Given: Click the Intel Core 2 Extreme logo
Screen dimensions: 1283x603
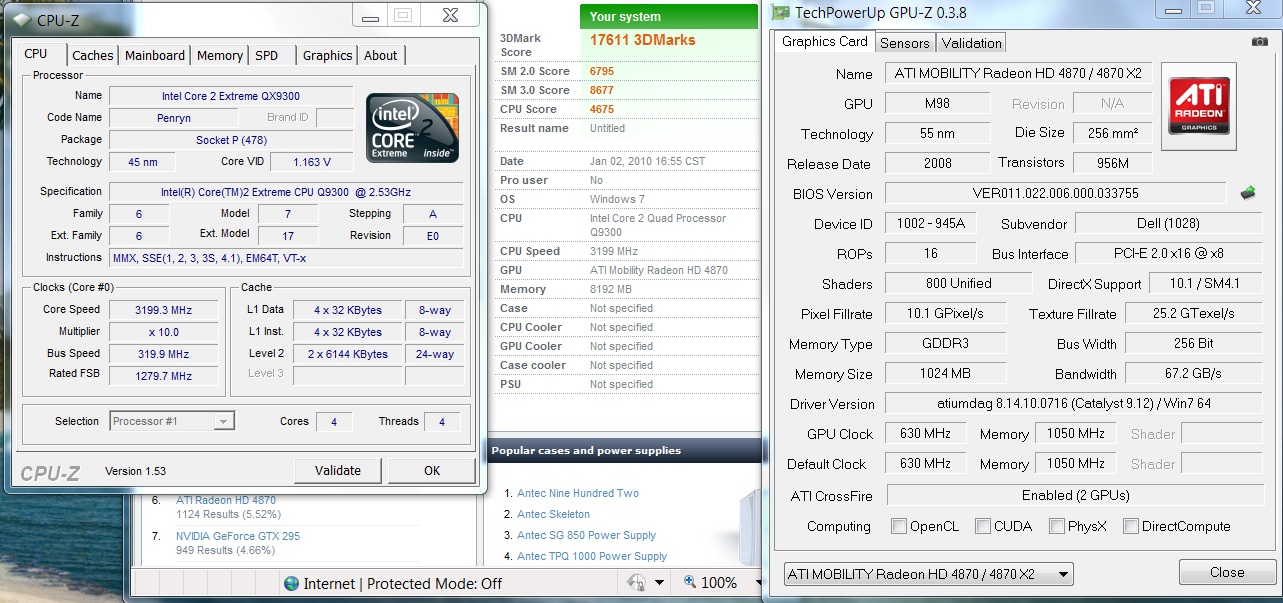Looking at the screenshot, I should (412, 128).
